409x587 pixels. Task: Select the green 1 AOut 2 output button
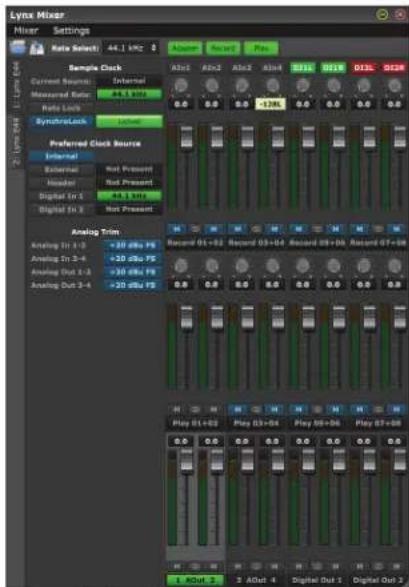(195, 580)
